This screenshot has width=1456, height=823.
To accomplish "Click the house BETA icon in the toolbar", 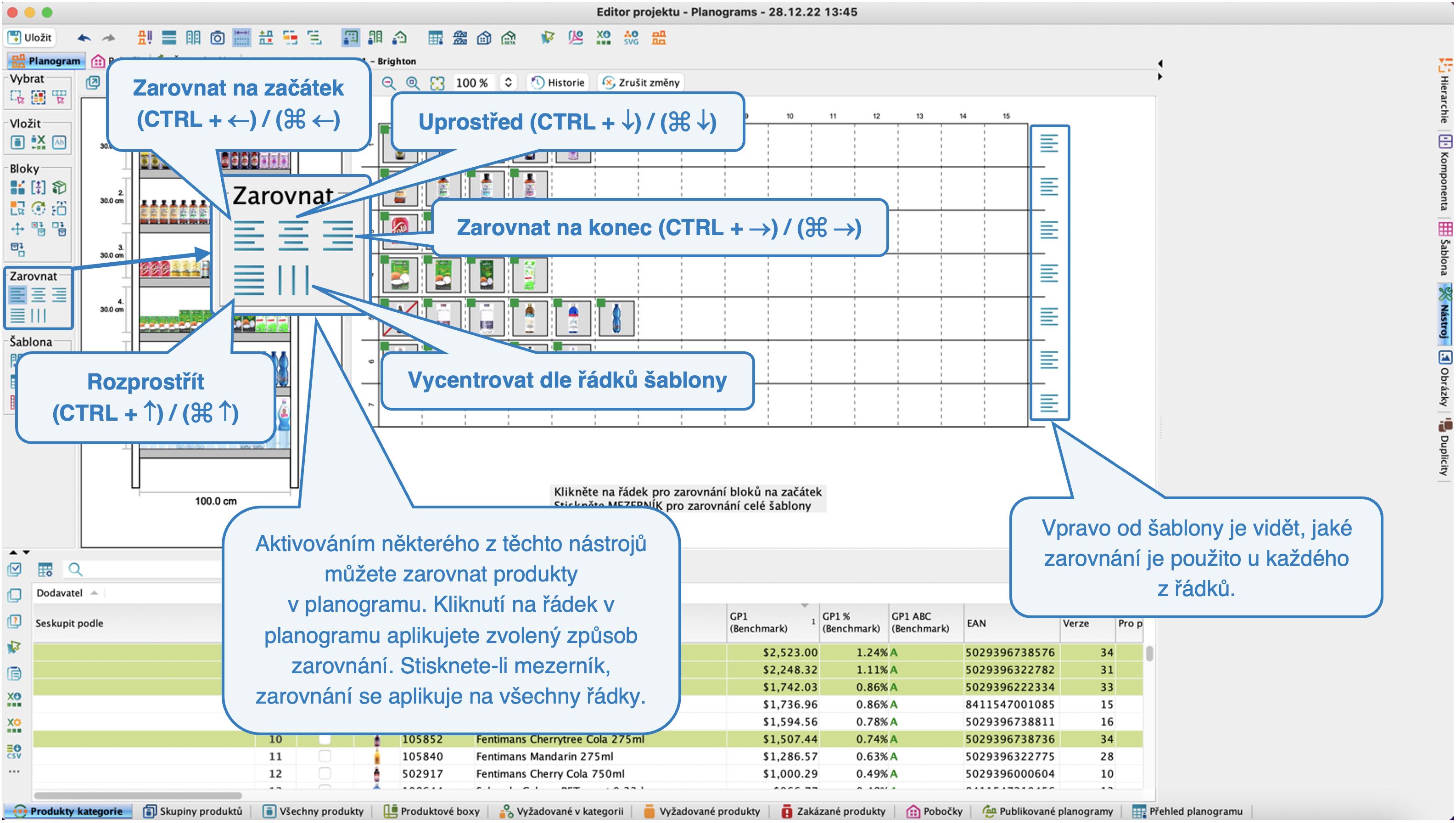I will (x=509, y=38).
